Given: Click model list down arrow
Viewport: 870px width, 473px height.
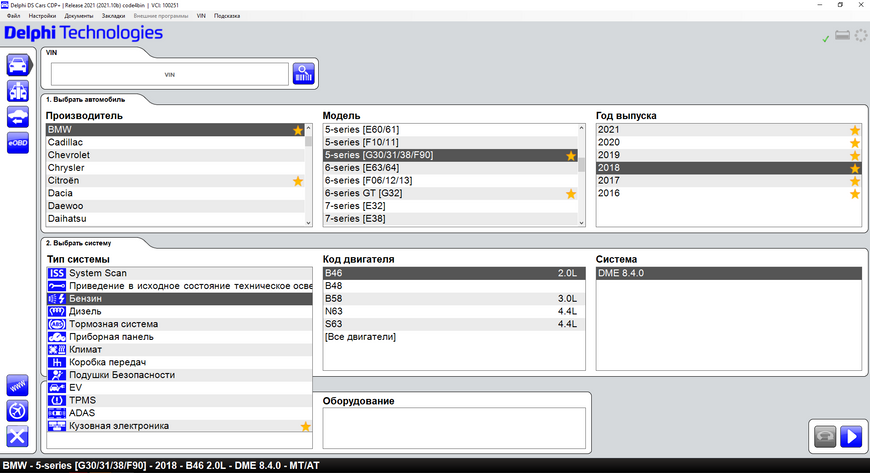Looking at the screenshot, I should tap(581, 223).
